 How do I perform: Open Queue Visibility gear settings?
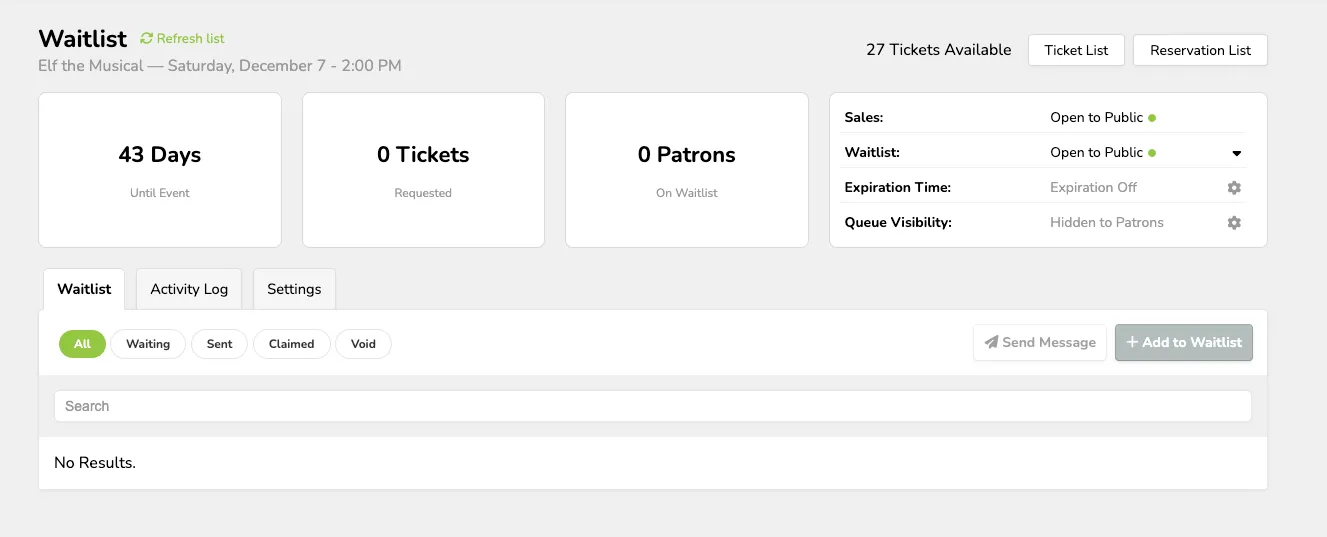click(1234, 223)
